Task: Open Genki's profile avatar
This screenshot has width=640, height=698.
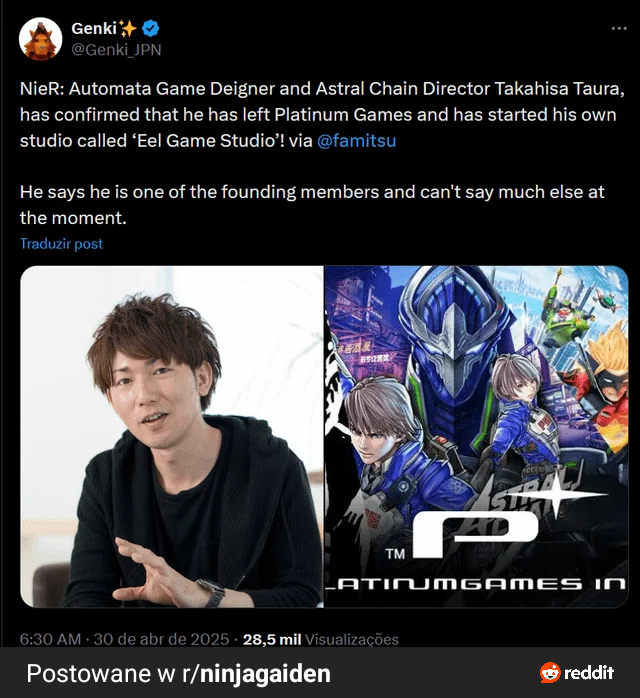Action: pos(41,39)
